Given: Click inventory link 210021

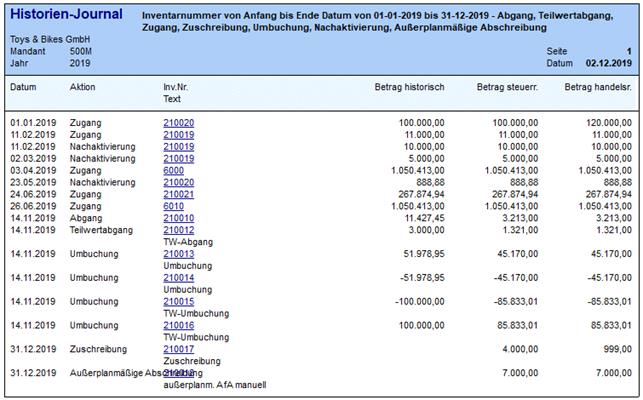Looking at the screenshot, I should point(178,194).
